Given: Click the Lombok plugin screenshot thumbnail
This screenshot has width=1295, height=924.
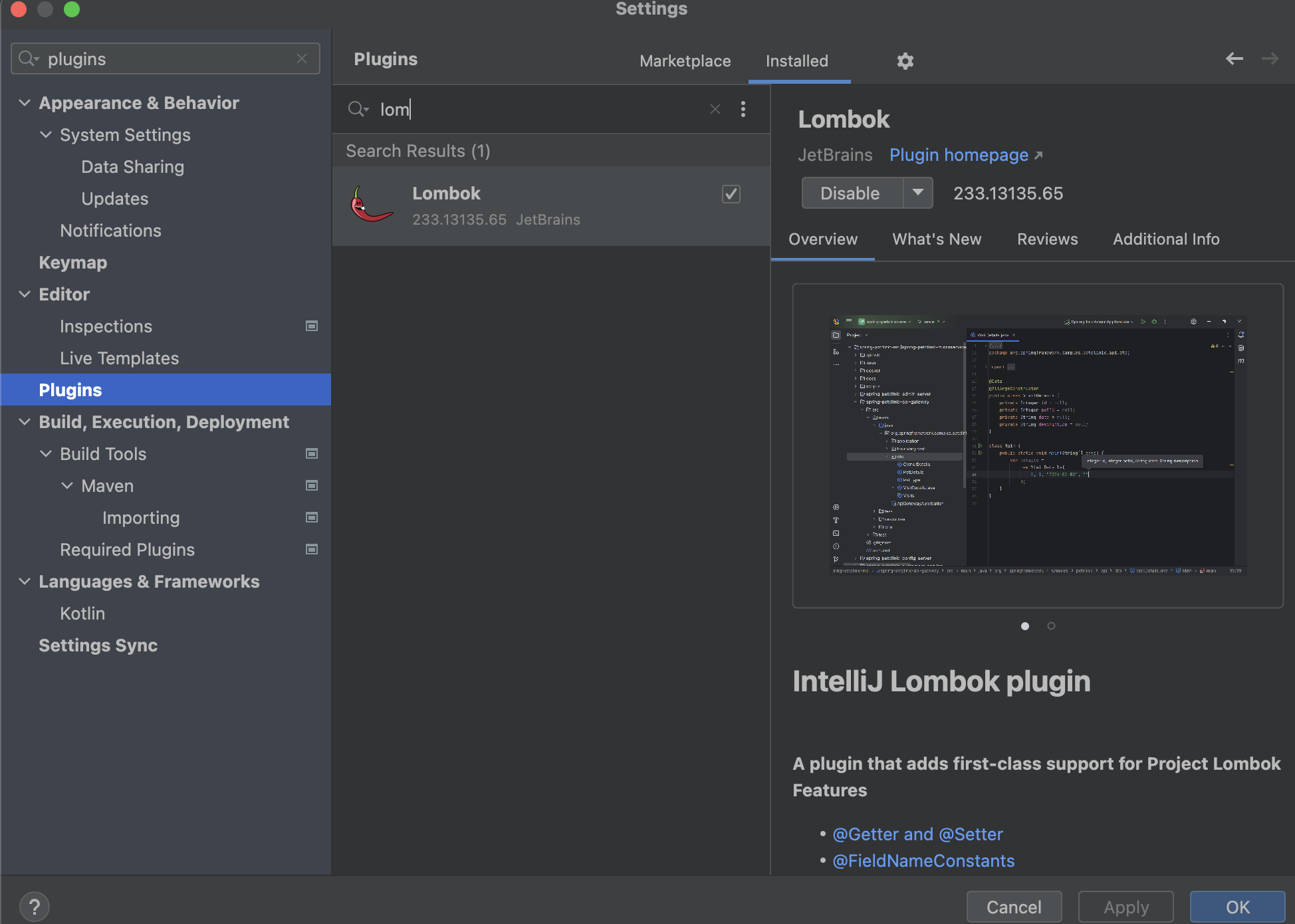Looking at the screenshot, I should pos(1037,445).
